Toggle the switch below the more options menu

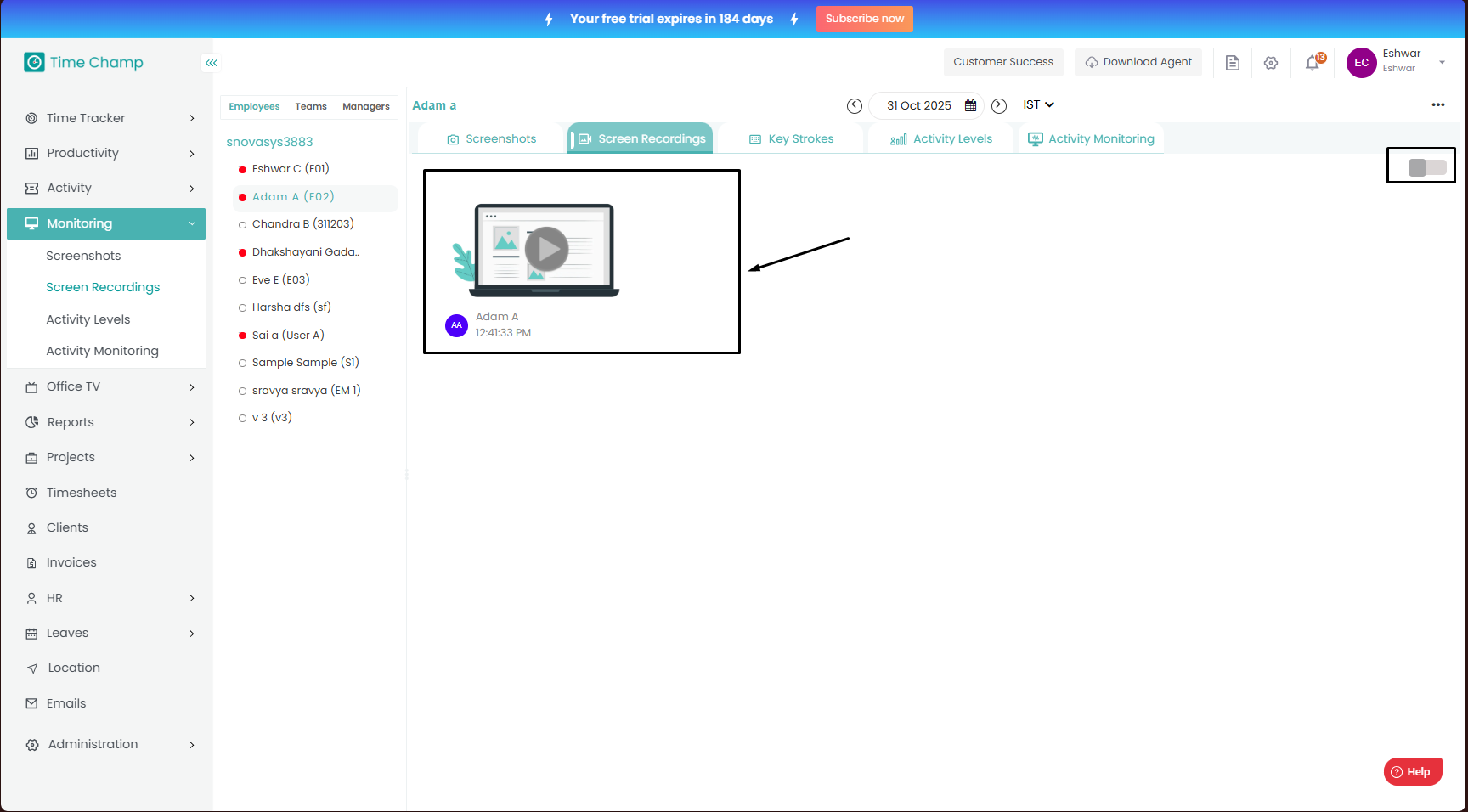[x=1426, y=167]
